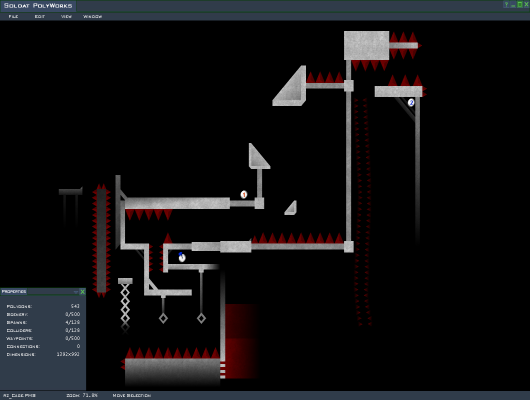Image resolution: width=530 pixels, height=400 pixels.
Task: Click the 4/128 spawns count value
Action: (x=72, y=322)
